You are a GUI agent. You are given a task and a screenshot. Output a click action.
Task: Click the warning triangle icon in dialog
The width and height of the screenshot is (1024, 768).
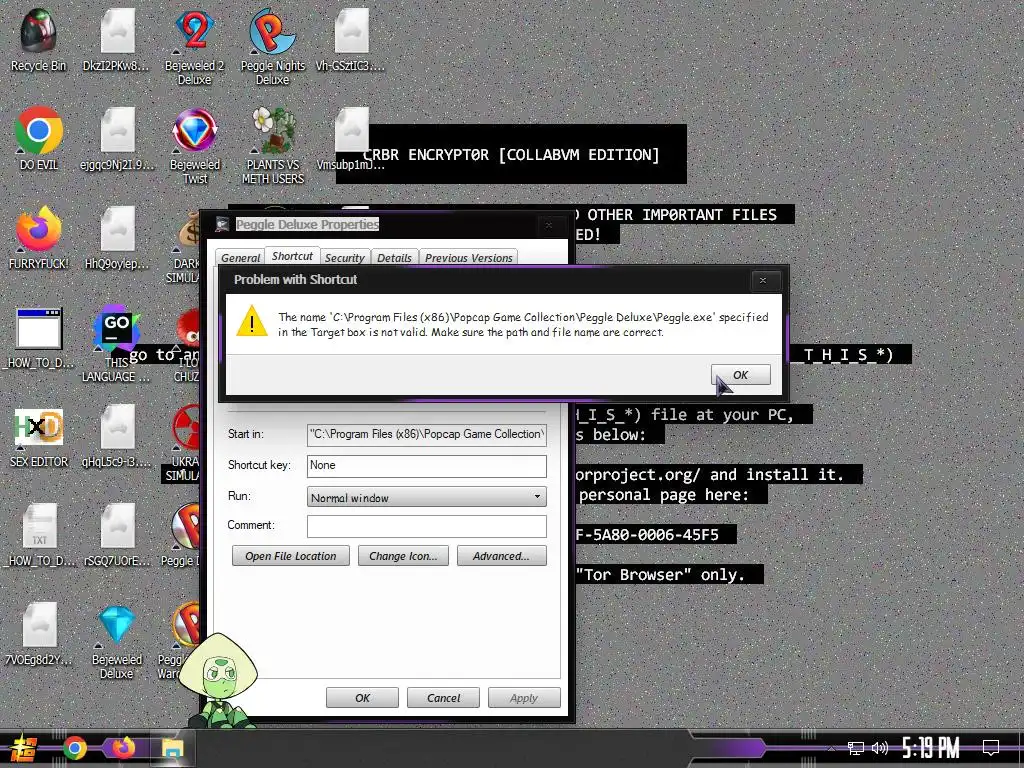tap(251, 322)
